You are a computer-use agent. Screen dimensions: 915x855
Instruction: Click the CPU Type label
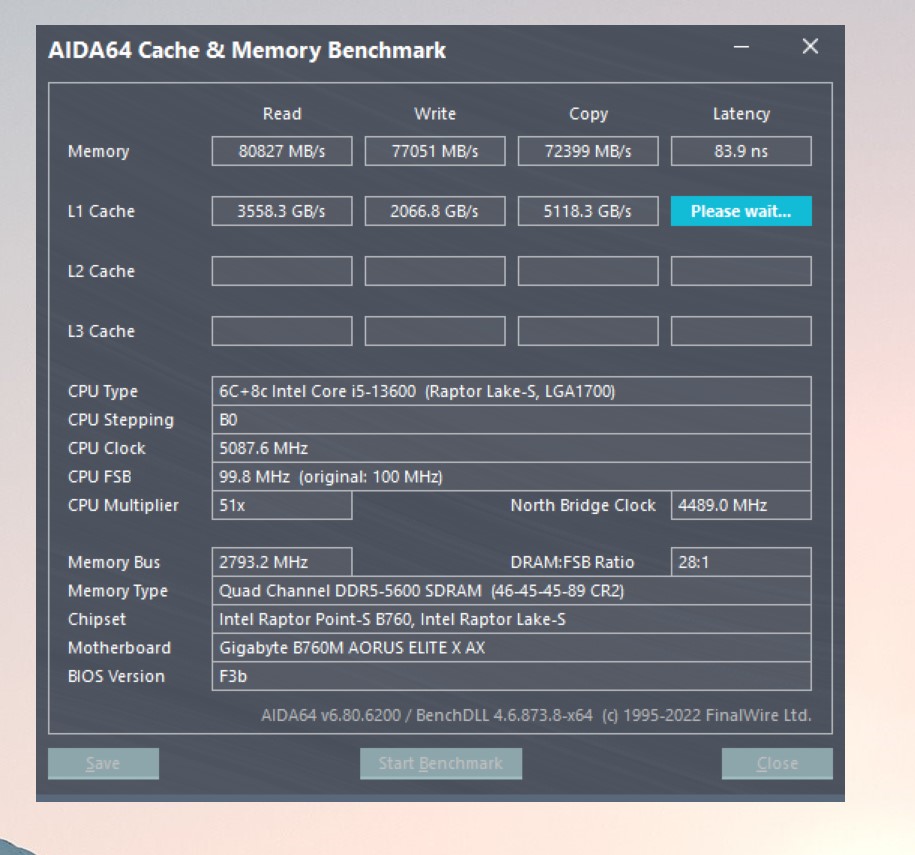[x=103, y=392]
